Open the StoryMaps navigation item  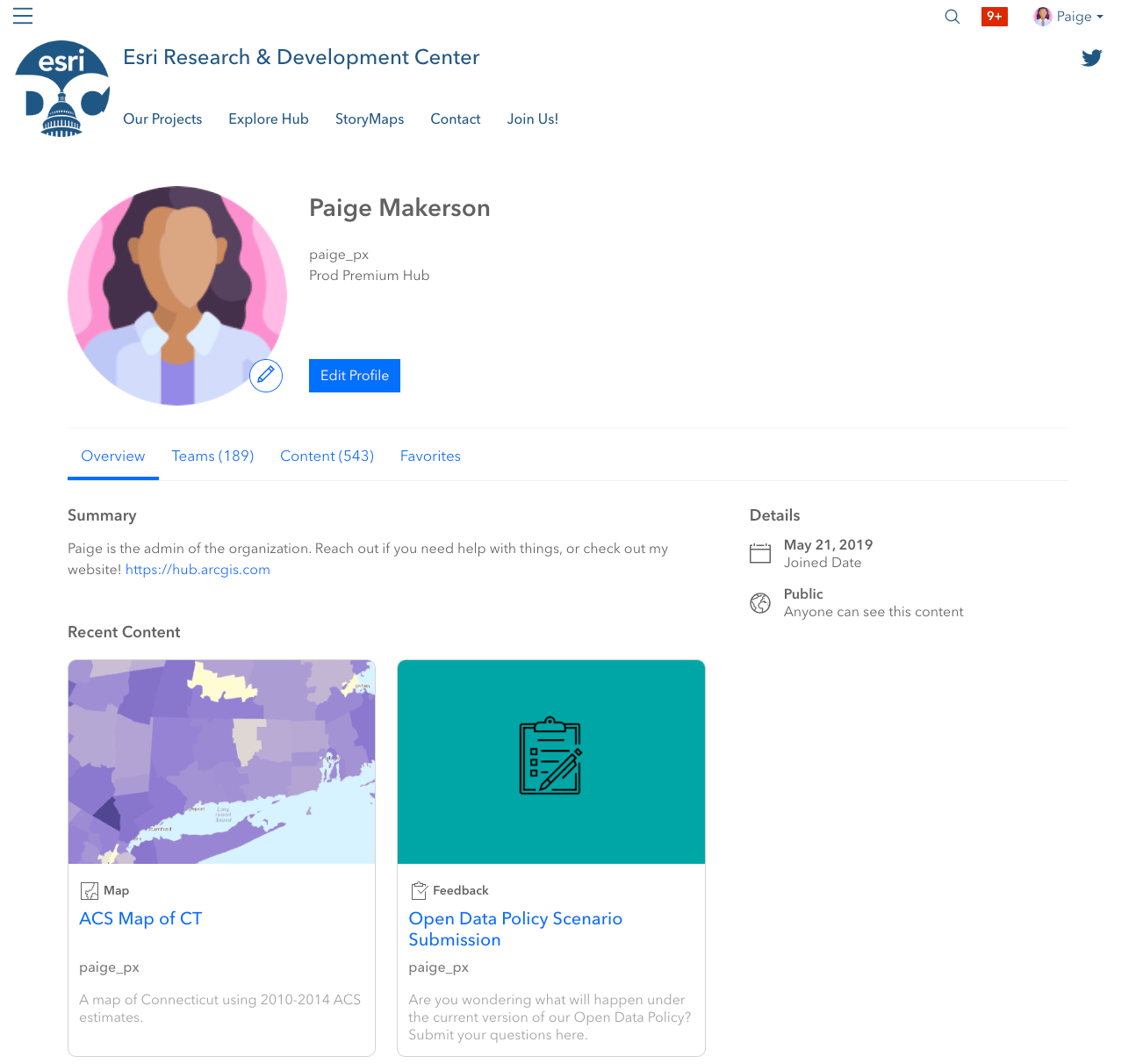370,119
